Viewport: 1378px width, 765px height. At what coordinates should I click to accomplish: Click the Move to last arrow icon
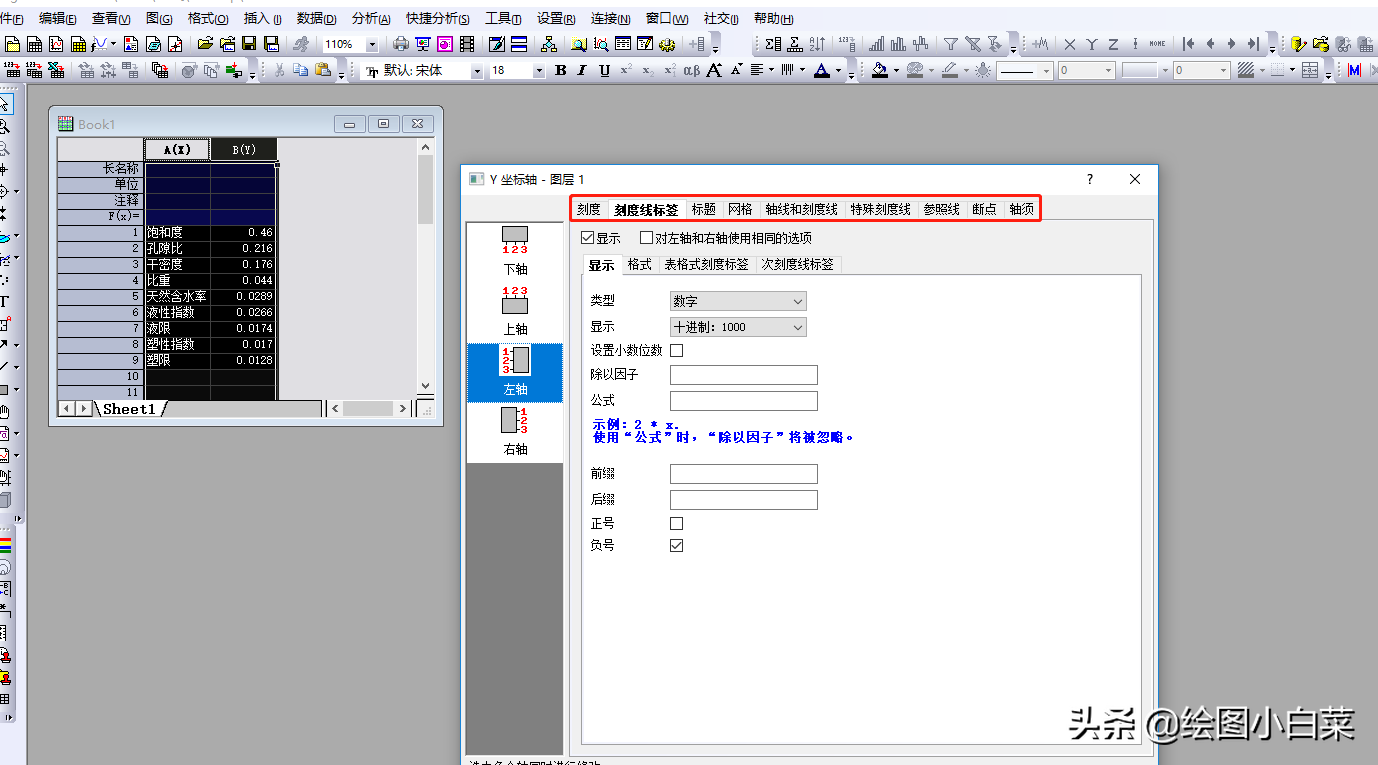pos(1254,44)
